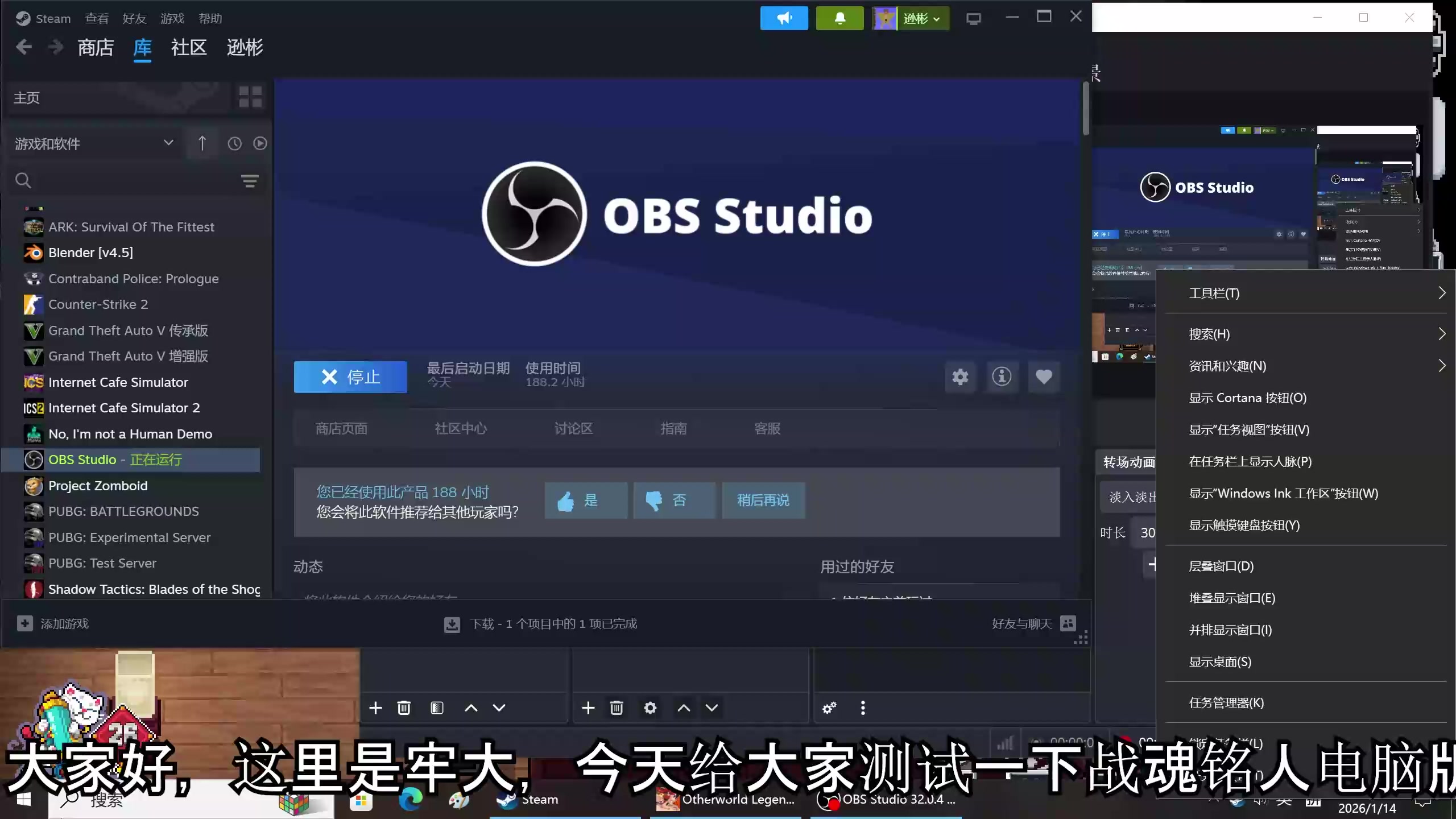Click the Steam announcements megaphone icon

coord(784,19)
